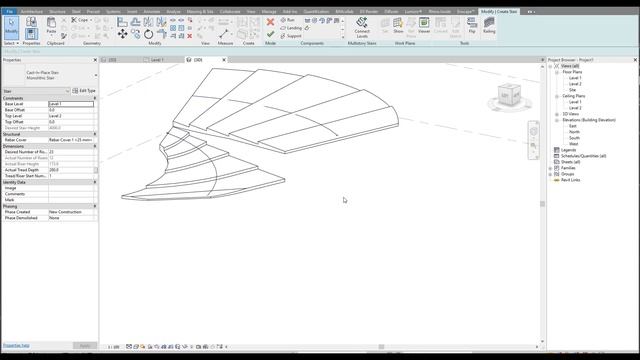Image resolution: width=640 pixels, height=360 pixels.
Task: Switch to the Level 1 view tab
Action: 157,60
